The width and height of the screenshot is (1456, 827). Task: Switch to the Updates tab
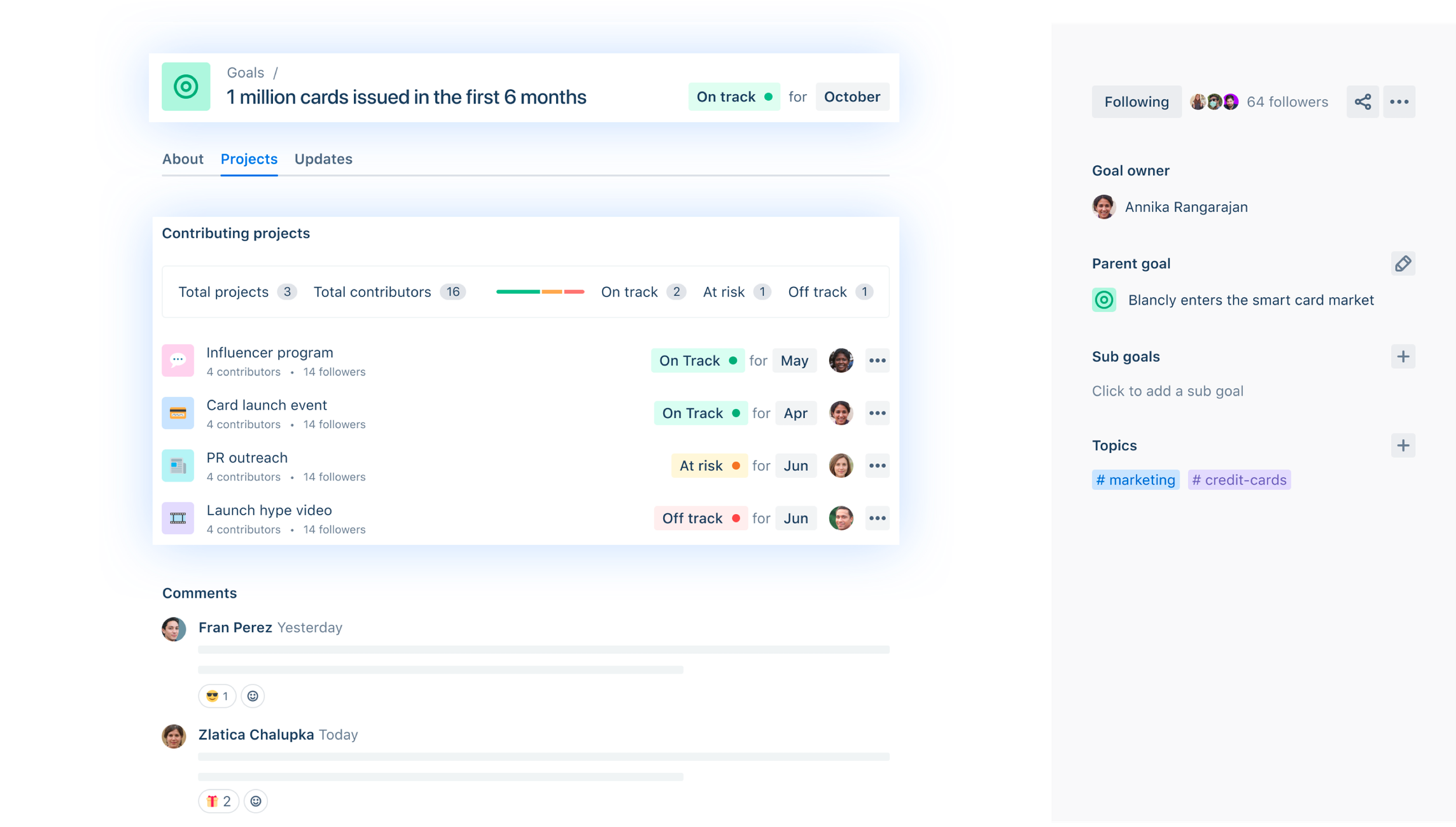point(323,159)
